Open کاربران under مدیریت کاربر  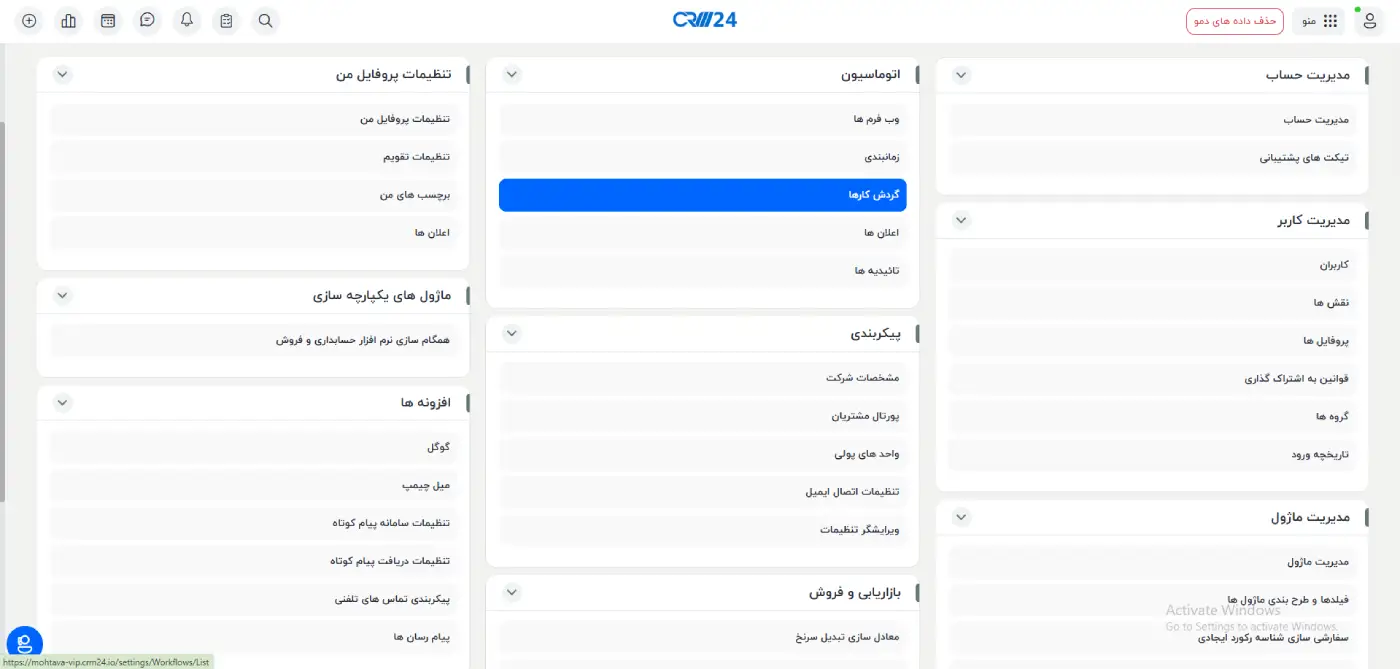[1152, 265]
